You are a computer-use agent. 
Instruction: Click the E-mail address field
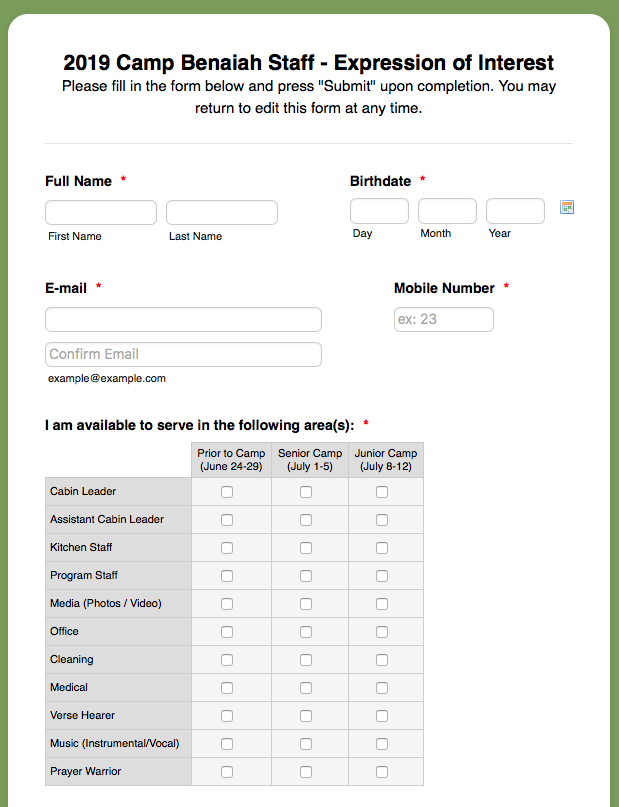point(183,319)
